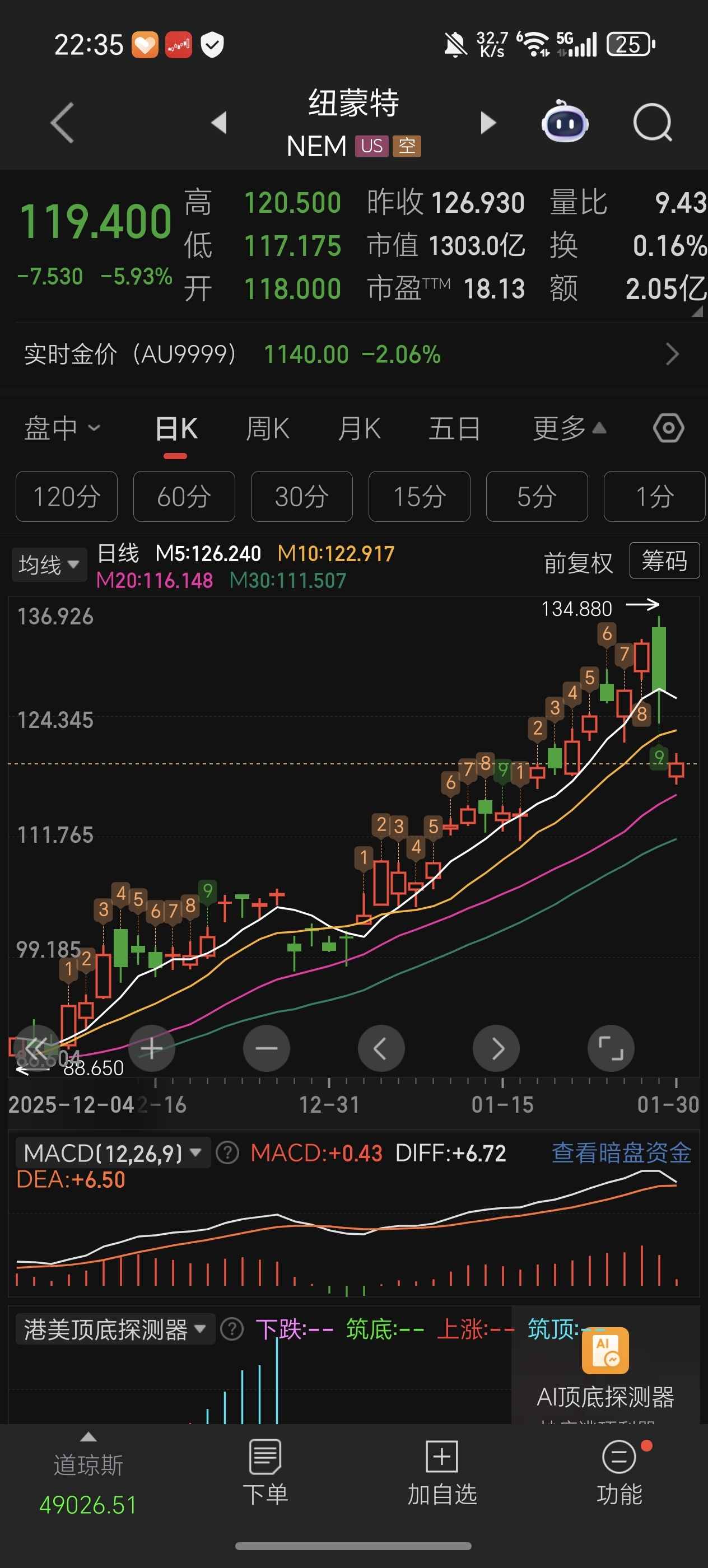
Task: Expand quote details corner triangle
Action: (x=698, y=311)
